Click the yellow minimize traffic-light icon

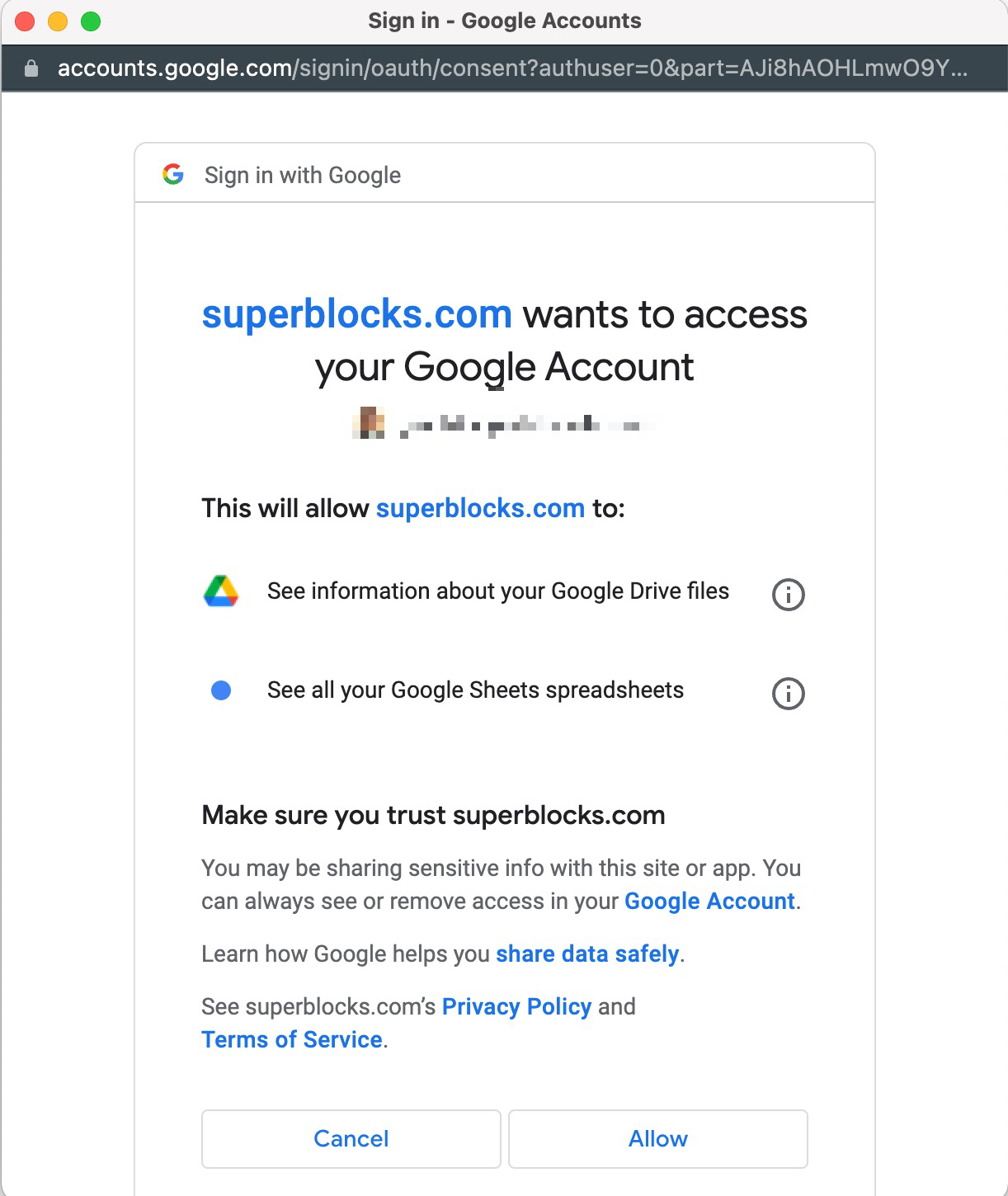coord(56,20)
